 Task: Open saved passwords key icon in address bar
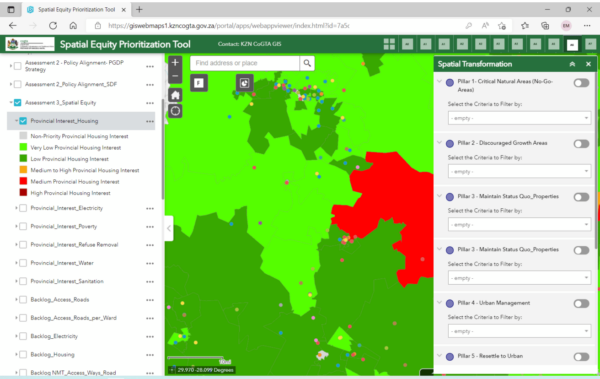tap(468, 26)
